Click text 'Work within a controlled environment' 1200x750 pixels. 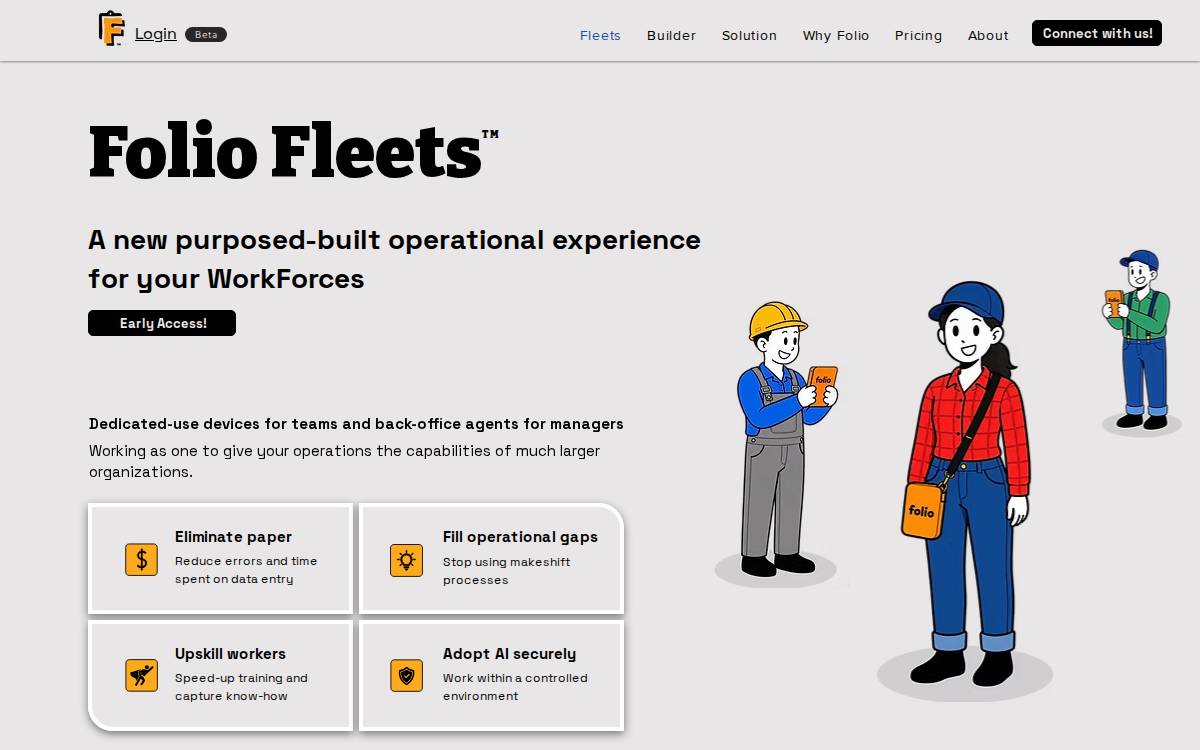pos(515,687)
